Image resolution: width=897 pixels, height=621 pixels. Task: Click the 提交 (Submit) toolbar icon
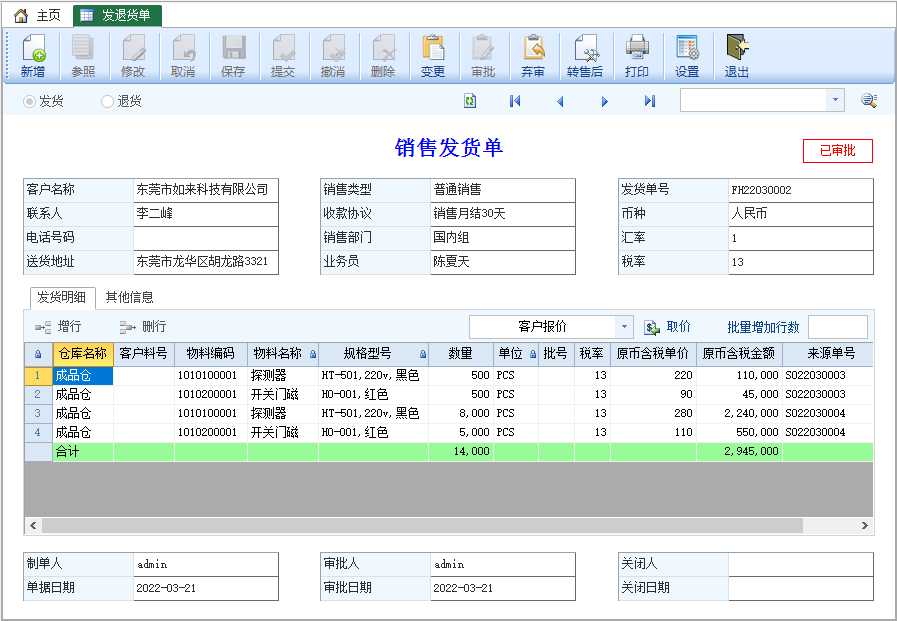(283, 55)
